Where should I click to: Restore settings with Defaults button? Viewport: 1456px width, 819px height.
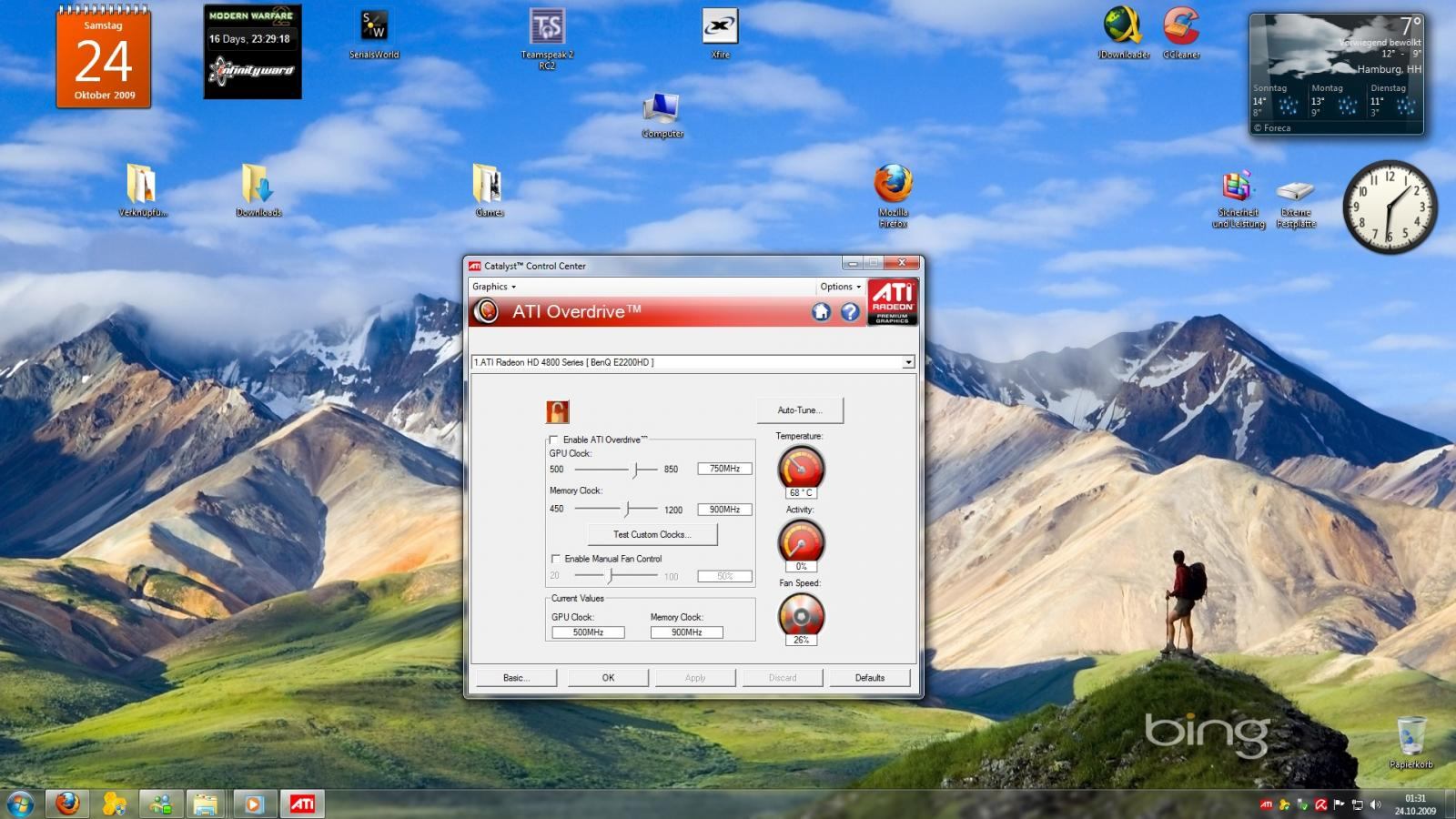pos(870,678)
